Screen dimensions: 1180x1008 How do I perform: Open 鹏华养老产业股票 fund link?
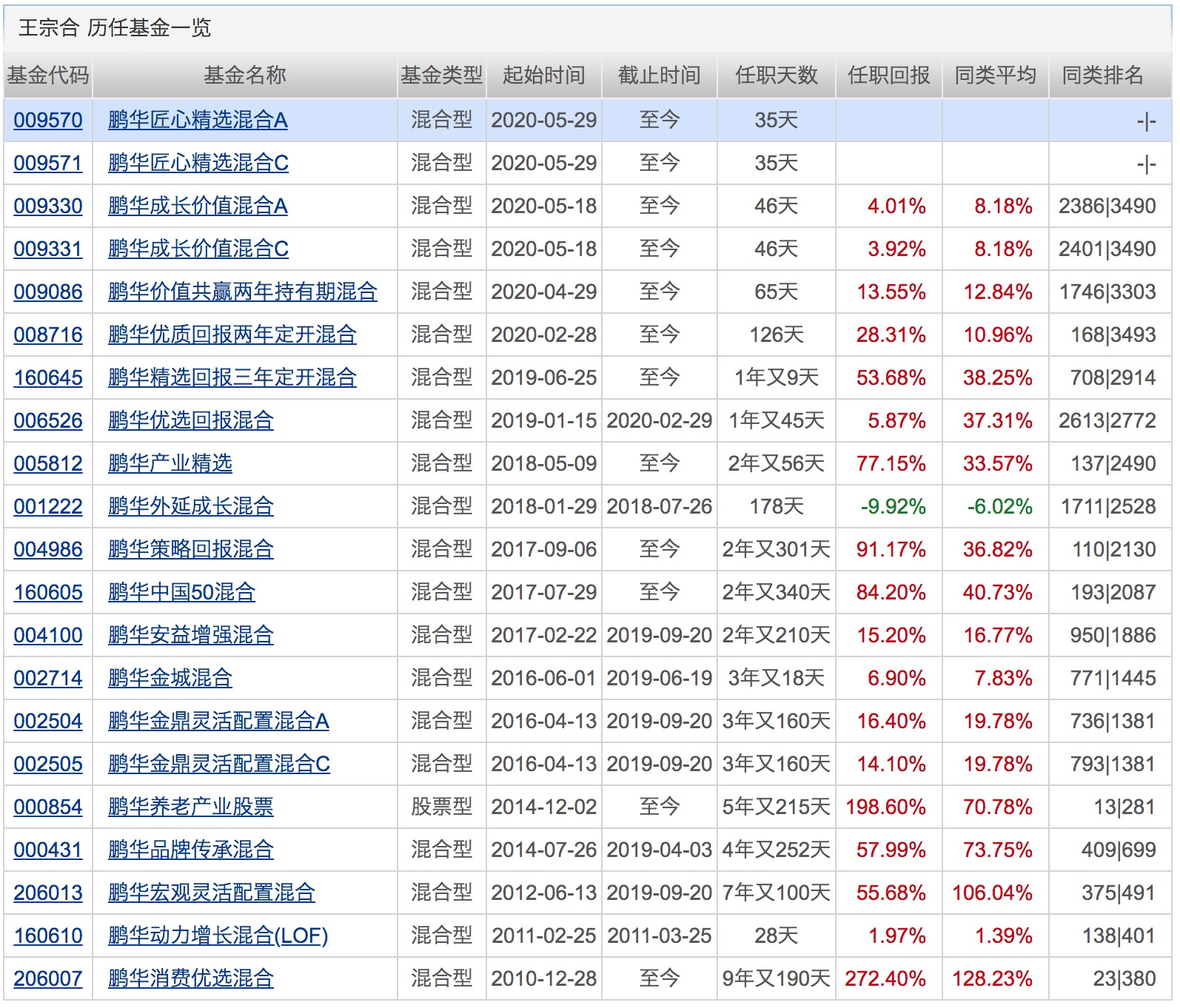click(191, 807)
